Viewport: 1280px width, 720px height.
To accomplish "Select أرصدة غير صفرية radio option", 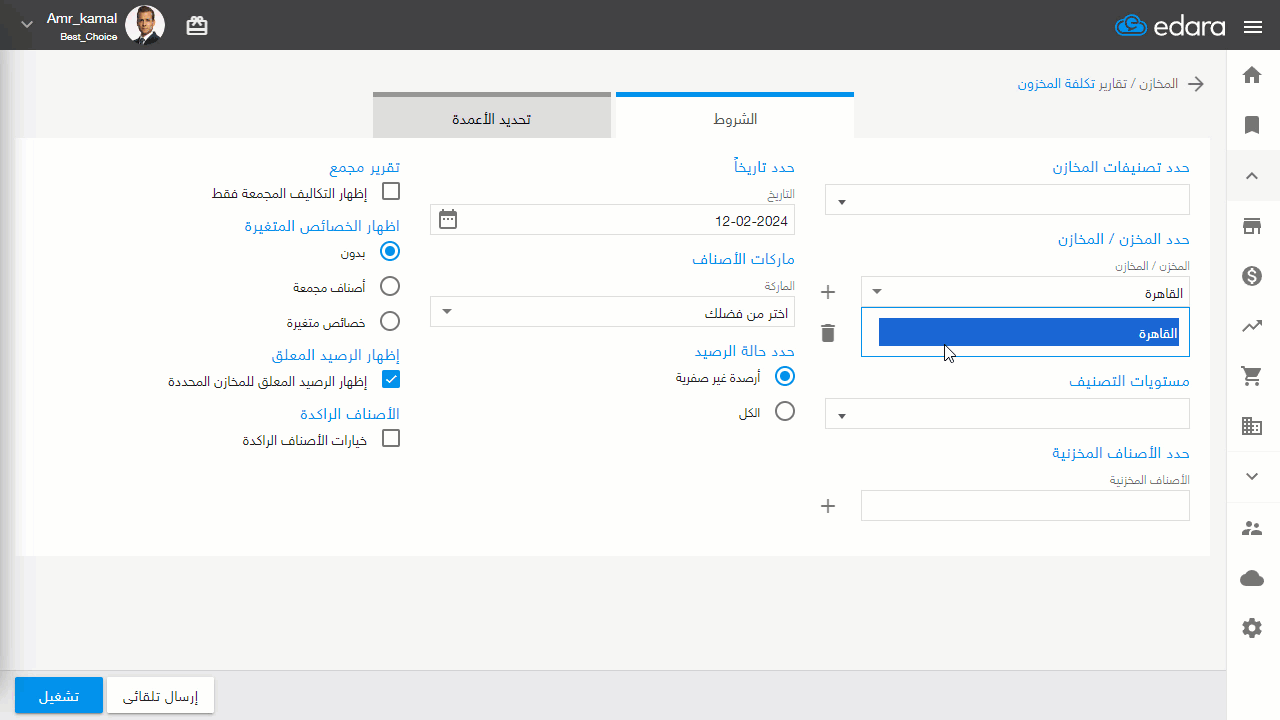I will 785,376.
